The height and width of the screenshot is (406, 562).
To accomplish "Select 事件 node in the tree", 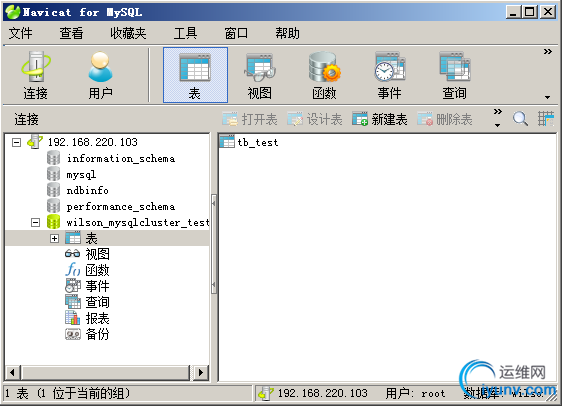I will point(97,286).
